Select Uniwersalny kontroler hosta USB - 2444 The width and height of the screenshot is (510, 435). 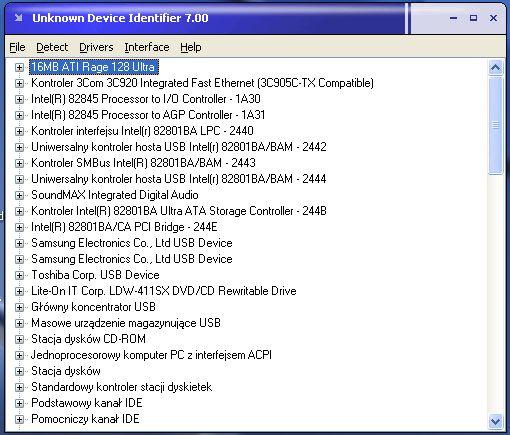coord(179,179)
